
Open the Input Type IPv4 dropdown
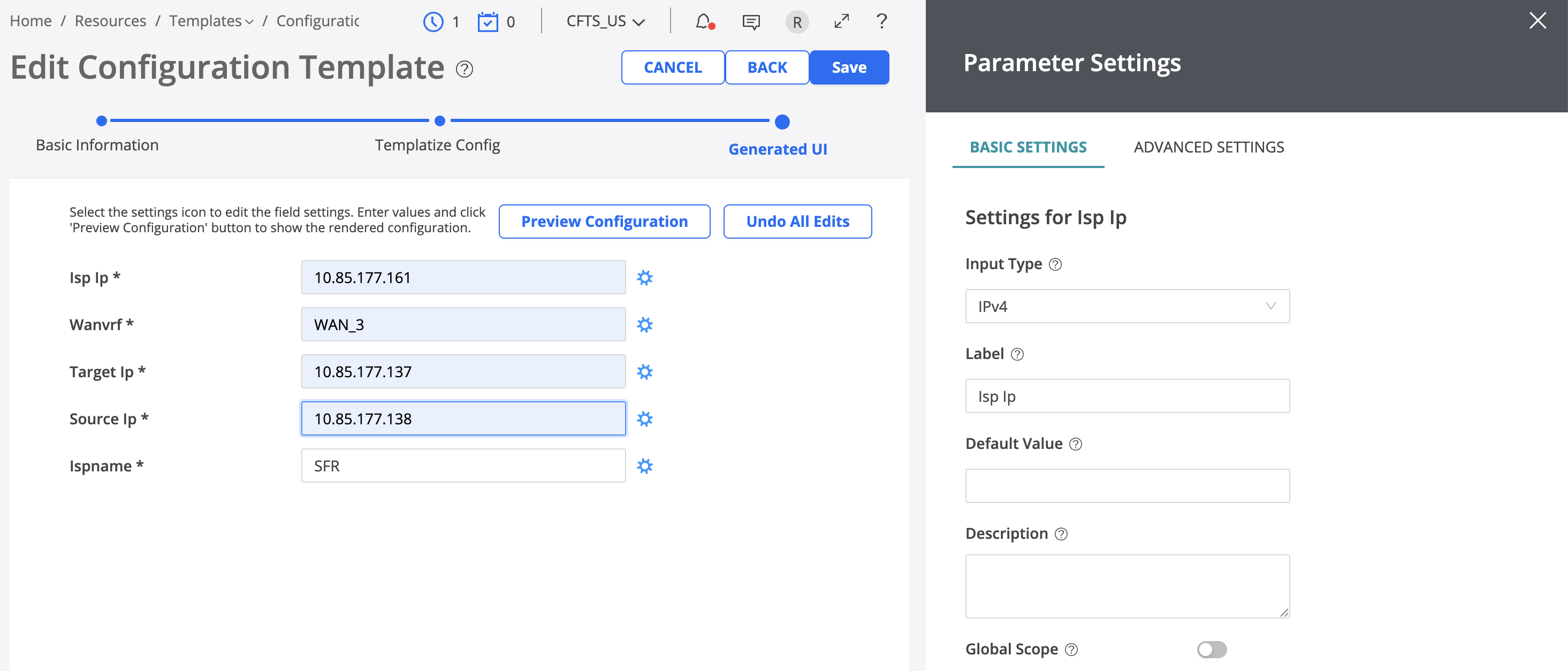tap(1128, 306)
